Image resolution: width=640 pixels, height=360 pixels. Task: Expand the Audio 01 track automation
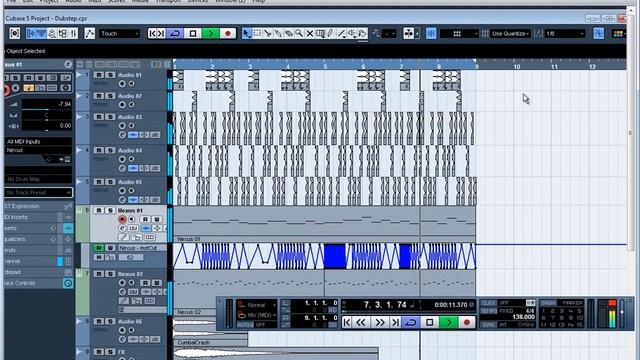tap(80, 75)
